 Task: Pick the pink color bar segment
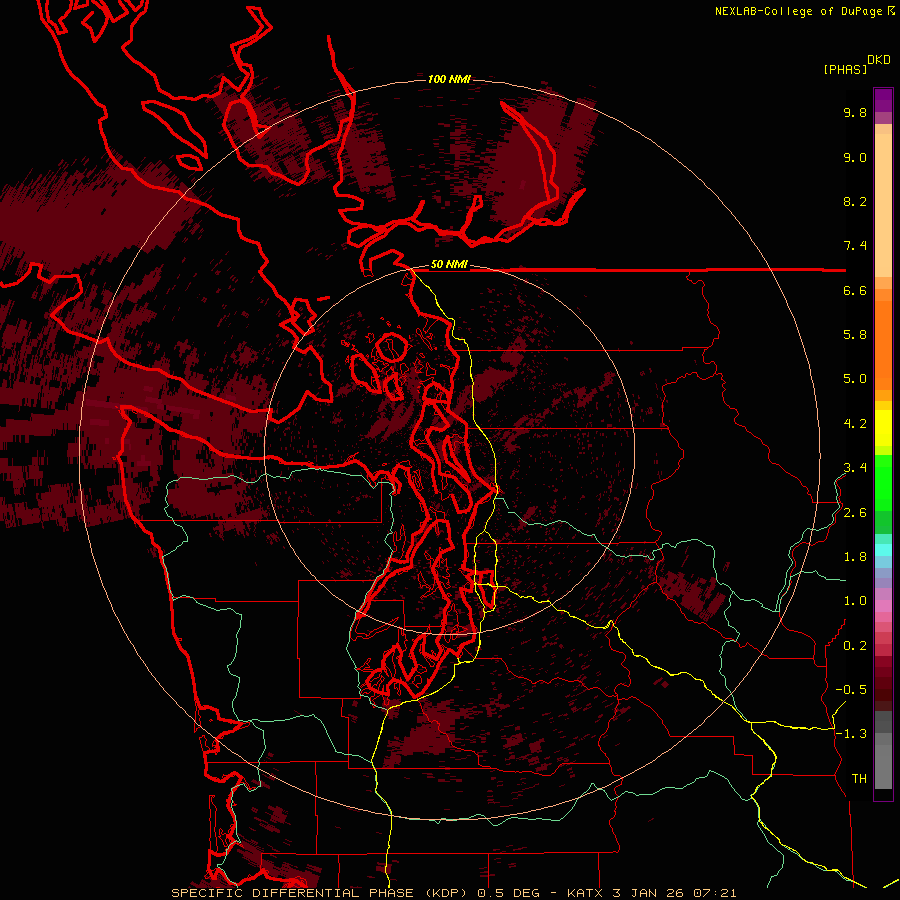coord(883,606)
